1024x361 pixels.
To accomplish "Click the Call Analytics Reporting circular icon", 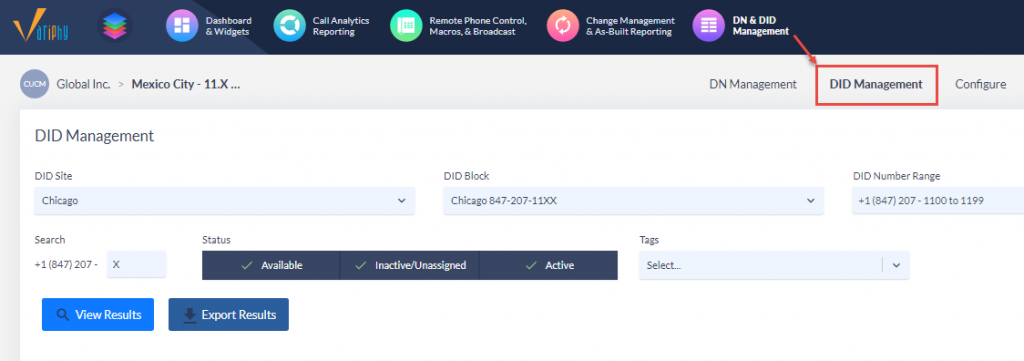I will (289, 25).
